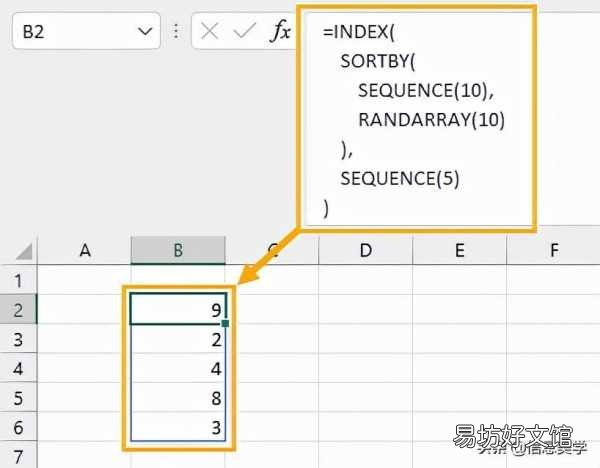Viewport: 600px width, 468px height.
Task: Click cell B6 containing 3
Action: tap(178, 427)
